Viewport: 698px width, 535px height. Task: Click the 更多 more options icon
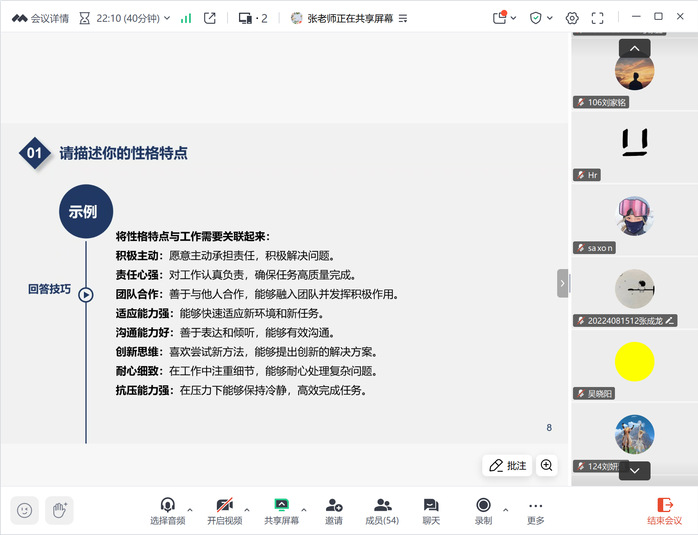536,506
